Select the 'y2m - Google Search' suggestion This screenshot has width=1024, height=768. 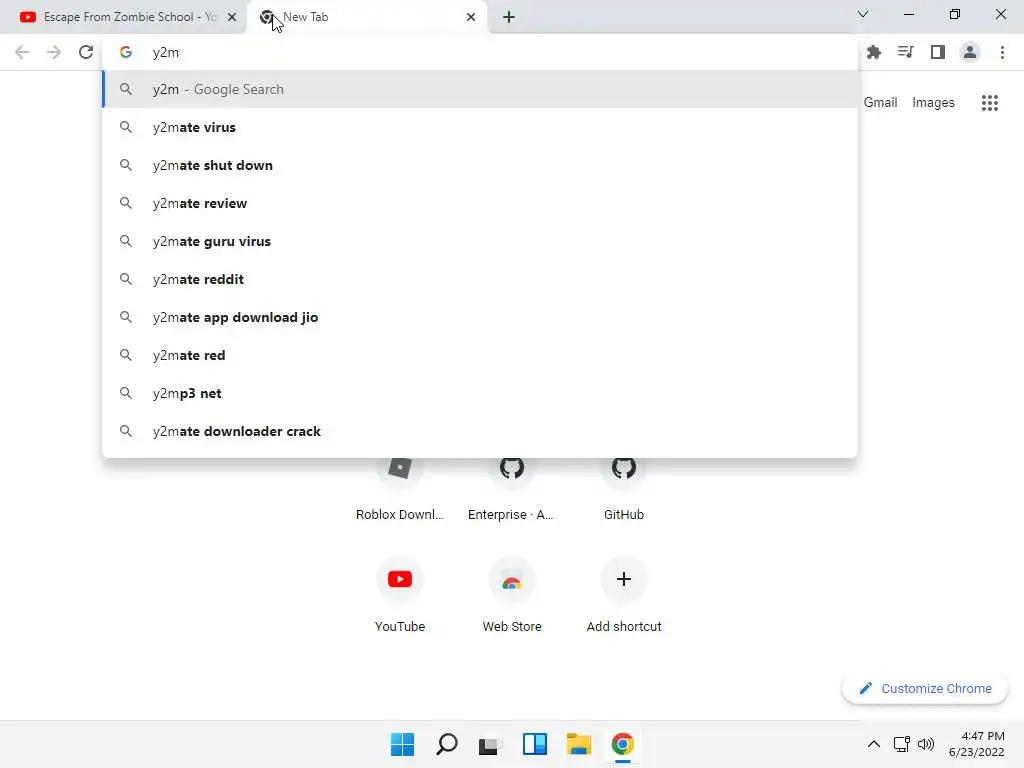coord(480,89)
